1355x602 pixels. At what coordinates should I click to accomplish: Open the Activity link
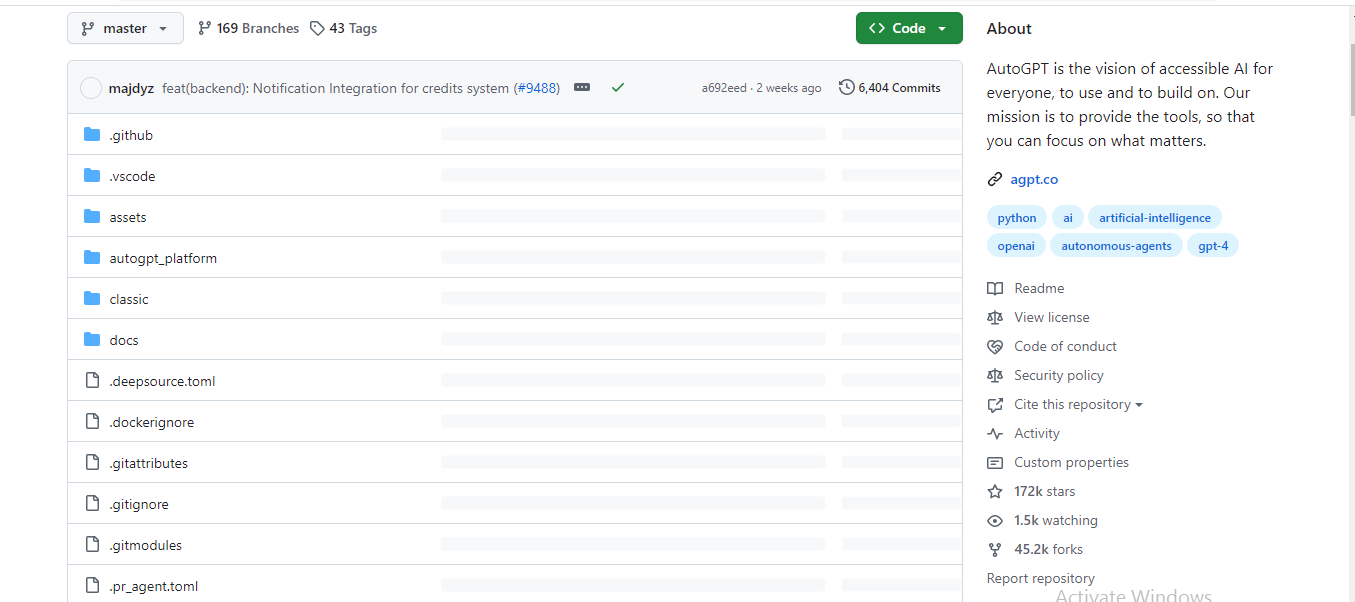pyautogui.click(x=1037, y=433)
